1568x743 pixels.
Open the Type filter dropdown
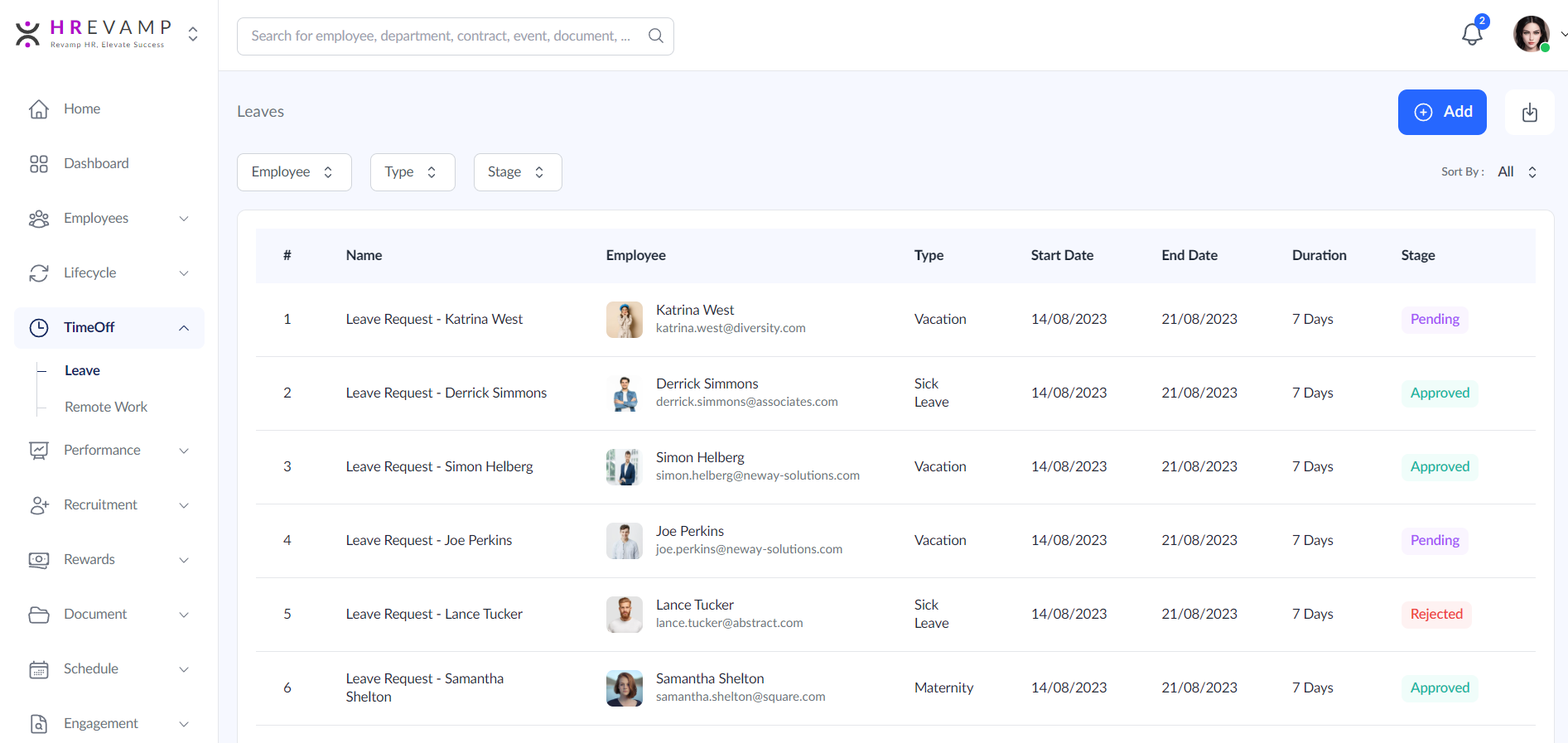(x=412, y=172)
